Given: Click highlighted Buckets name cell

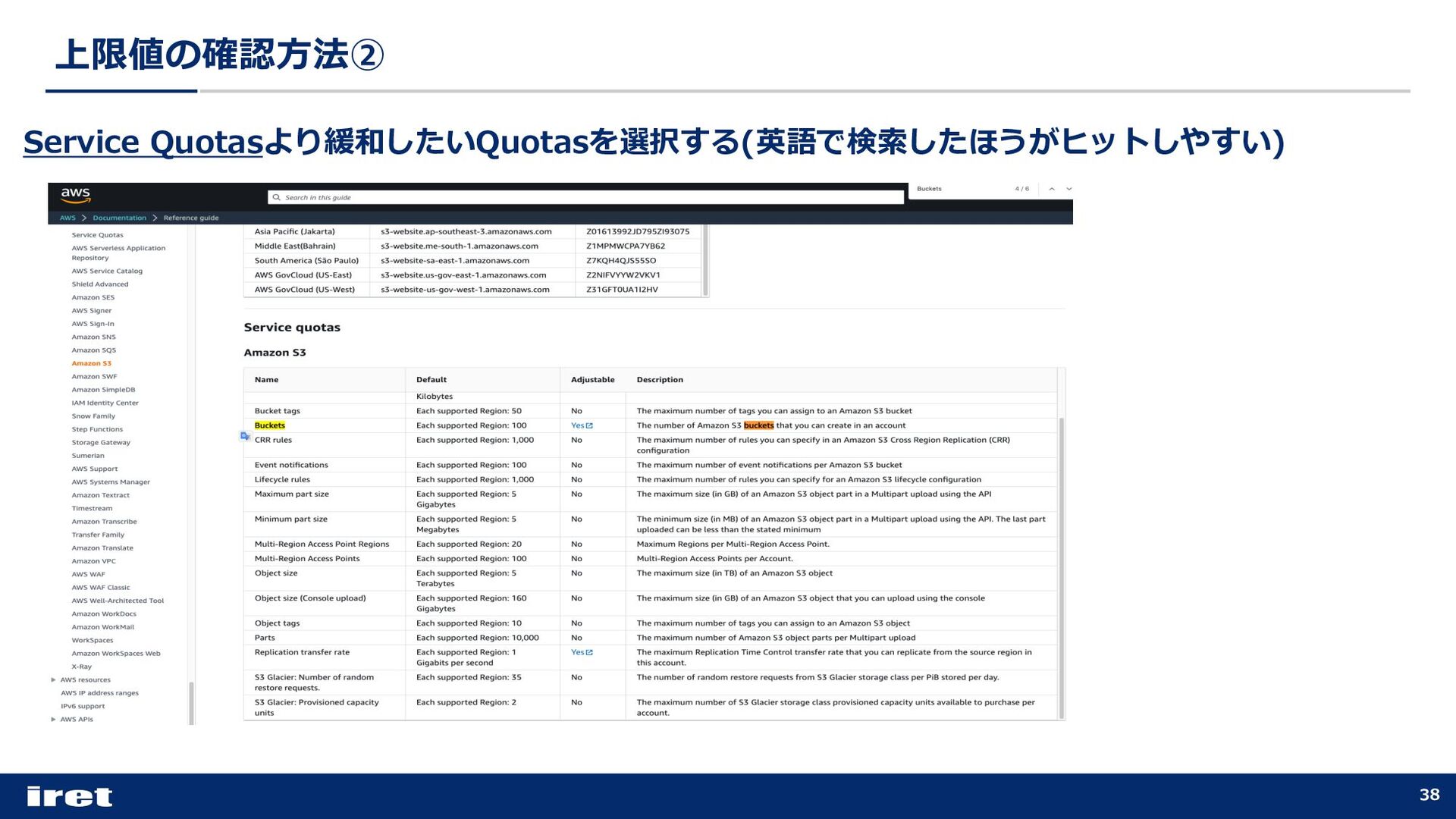Looking at the screenshot, I should [x=270, y=426].
